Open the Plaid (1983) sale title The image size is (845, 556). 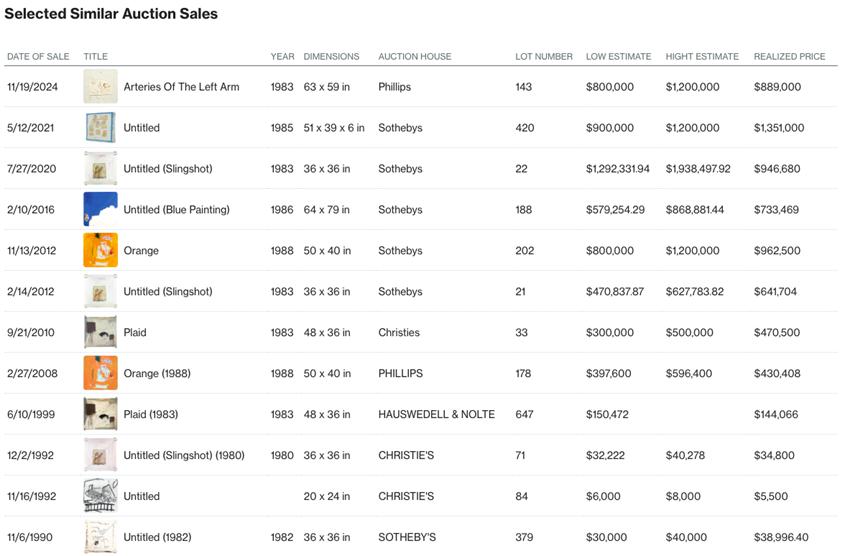[151, 414]
